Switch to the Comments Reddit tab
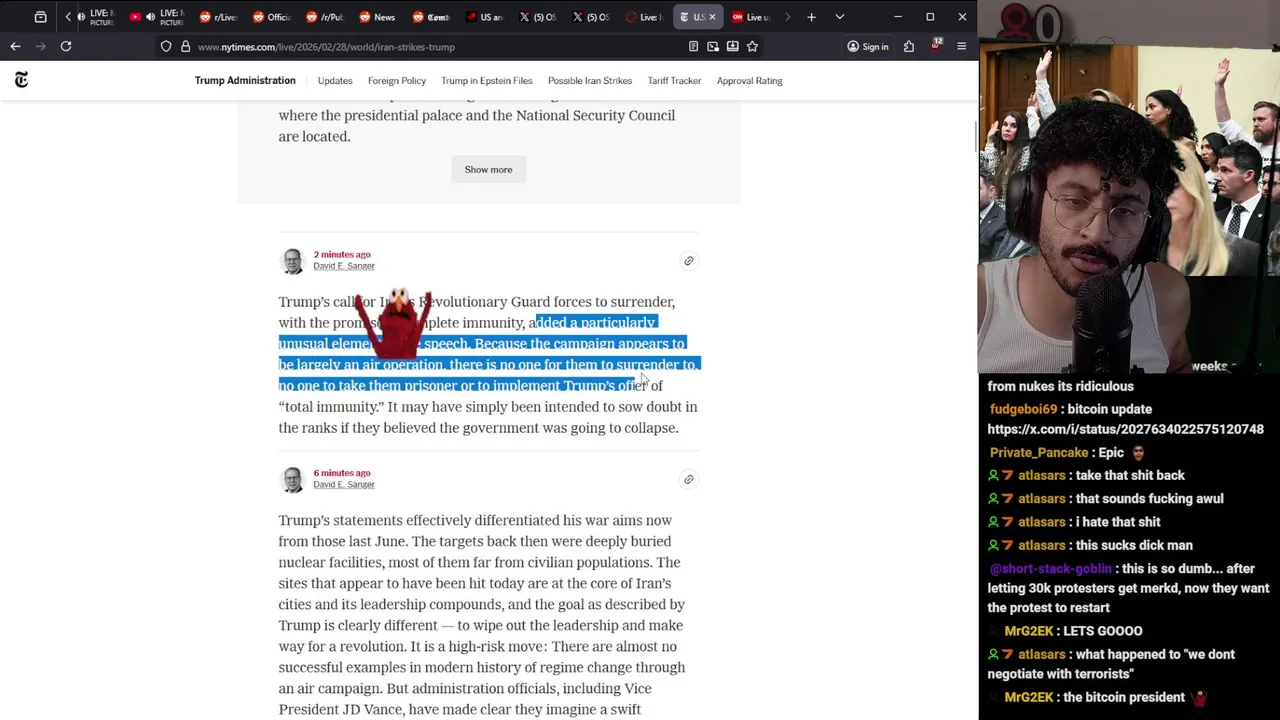 431,17
